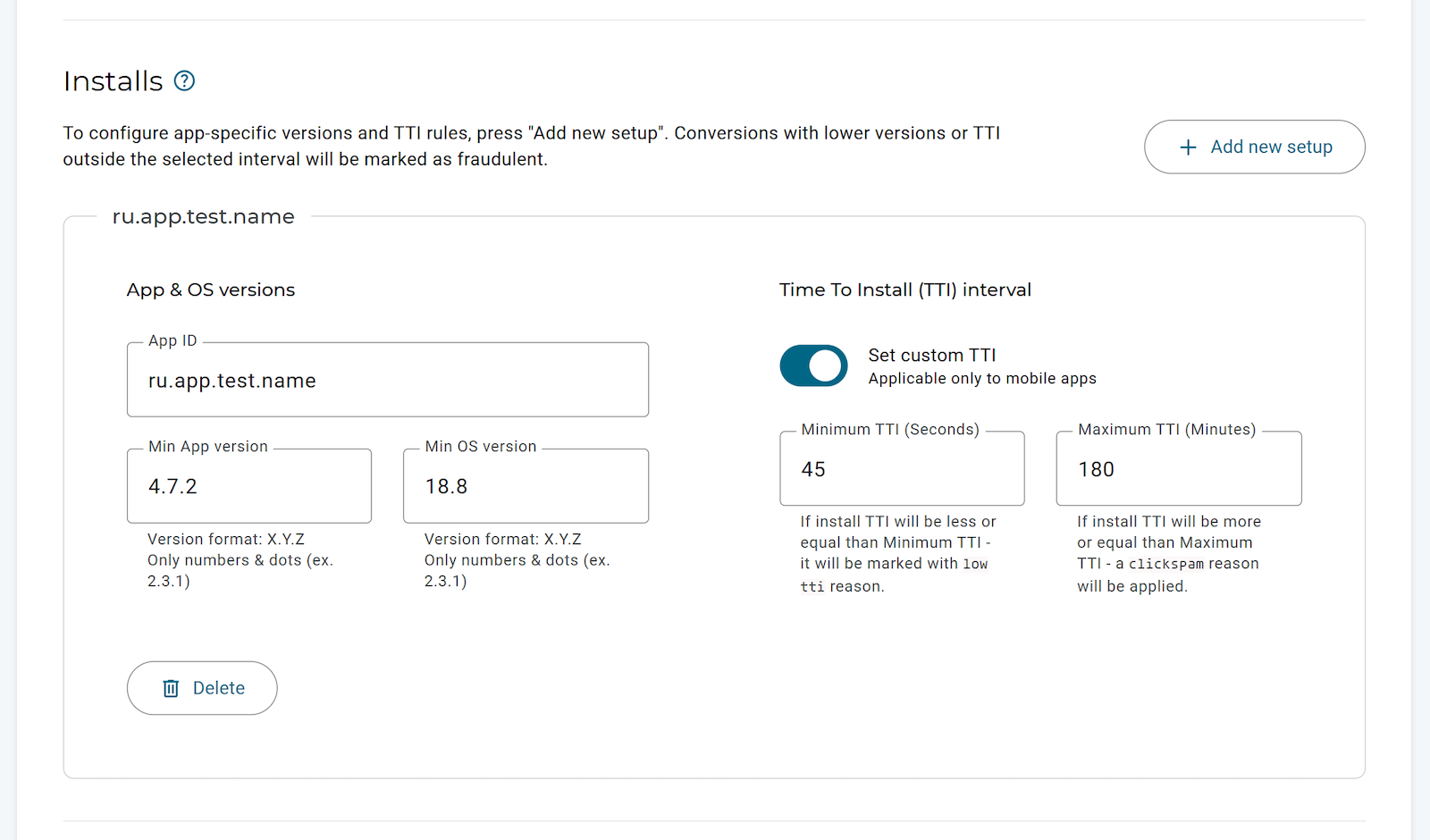
Task: Click the low tti helper text
Action: tap(897, 554)
